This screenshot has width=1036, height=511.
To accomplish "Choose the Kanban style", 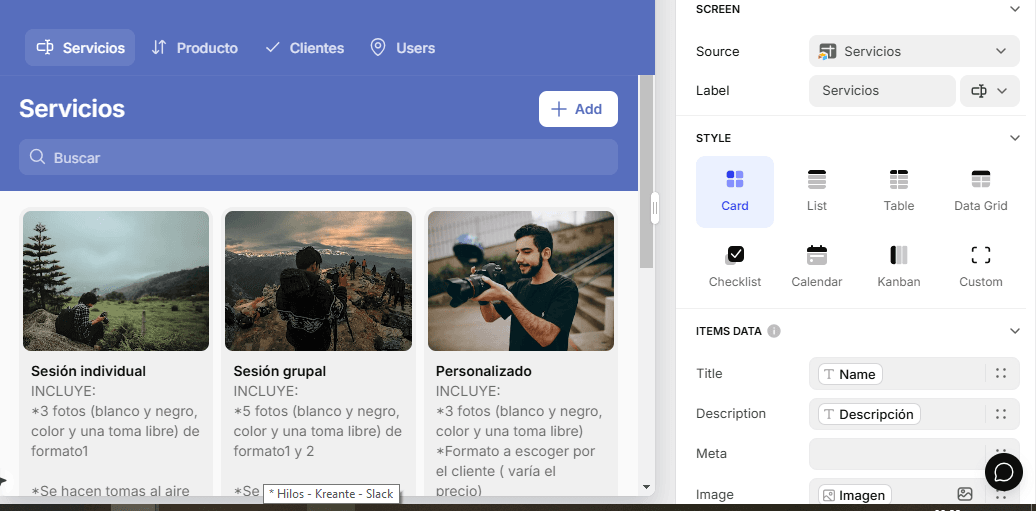I will click(899, 267).
